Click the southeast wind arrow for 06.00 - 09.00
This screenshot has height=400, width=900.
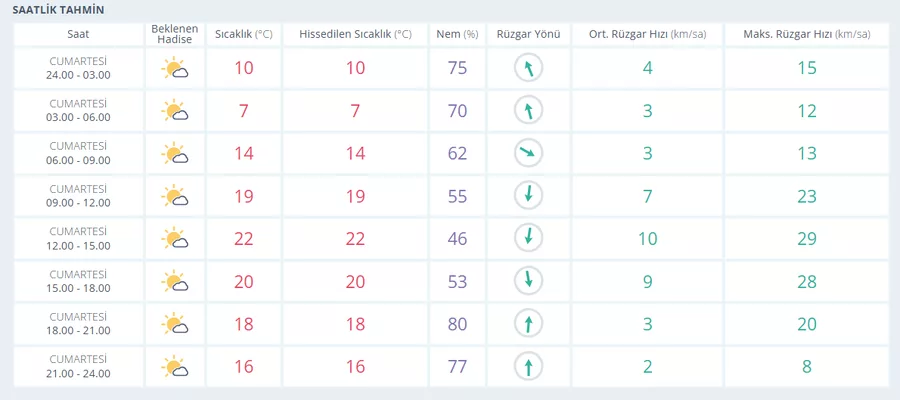[x=527, y=154]
